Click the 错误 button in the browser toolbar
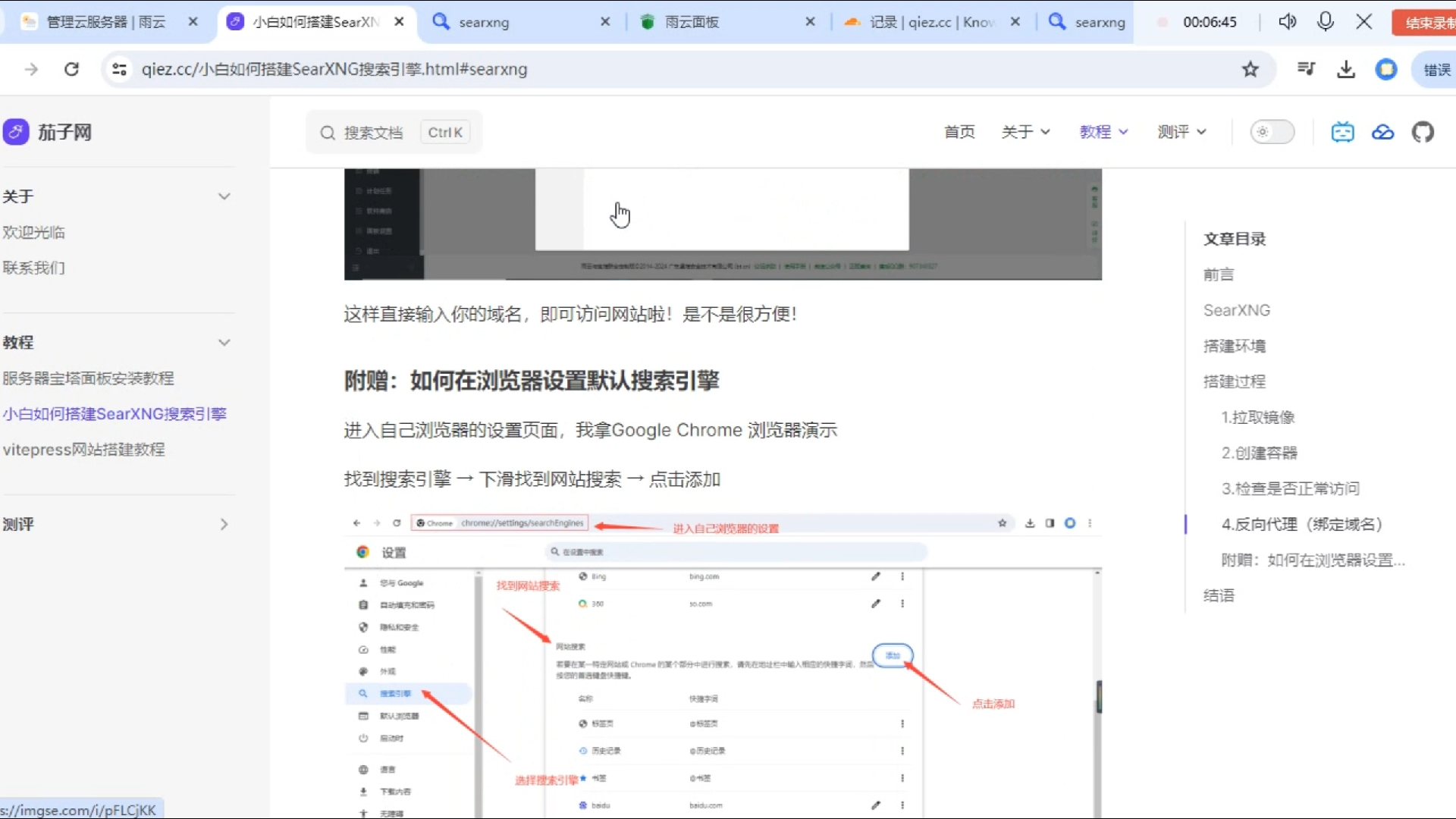 coord(1436,70)
